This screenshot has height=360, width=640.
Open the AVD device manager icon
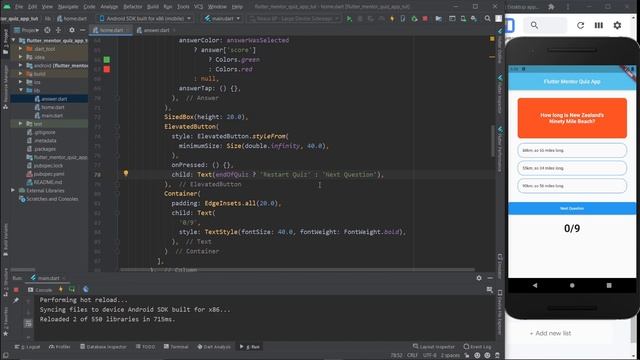[463, 19]
